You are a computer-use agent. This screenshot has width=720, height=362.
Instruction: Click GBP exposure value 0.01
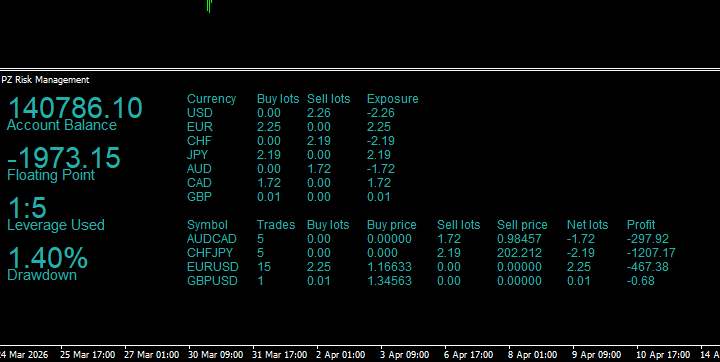pyautogui.click(x=379, y=197)
